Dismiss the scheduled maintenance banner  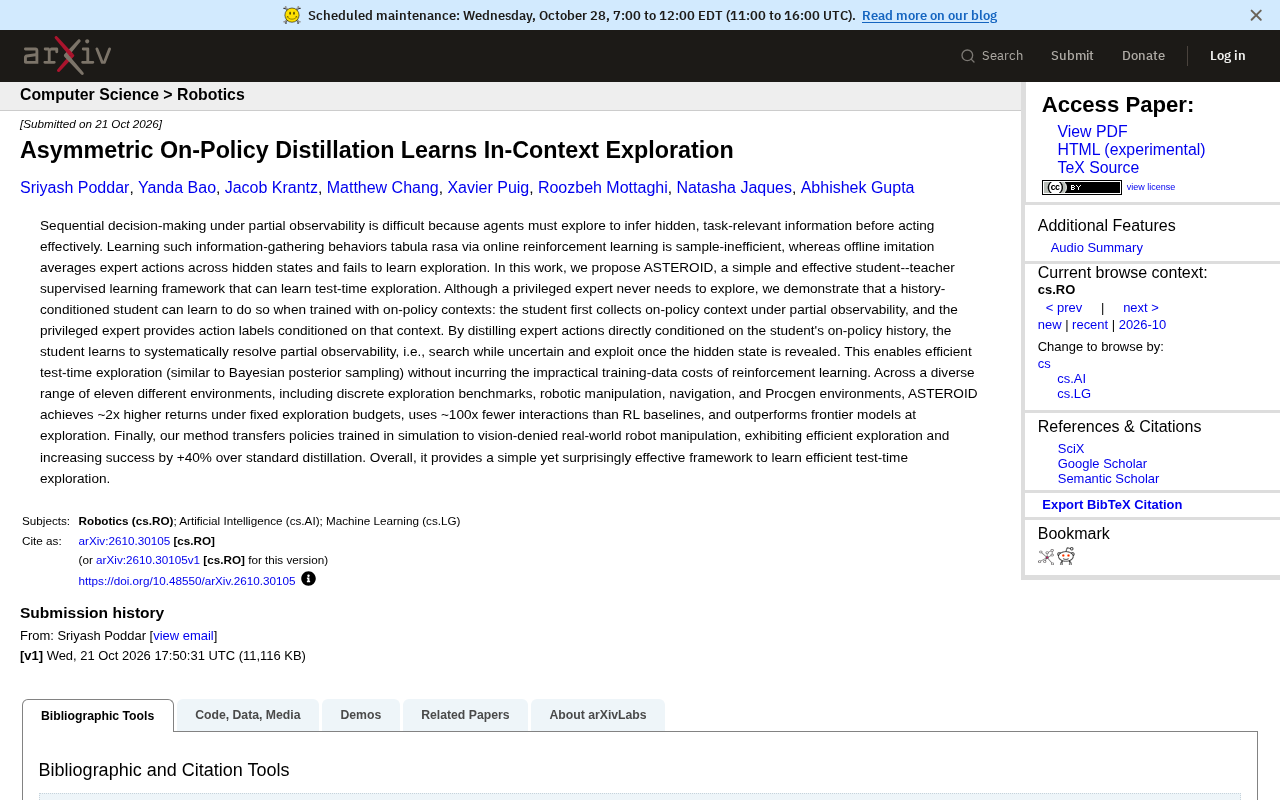coord(1256,15)
